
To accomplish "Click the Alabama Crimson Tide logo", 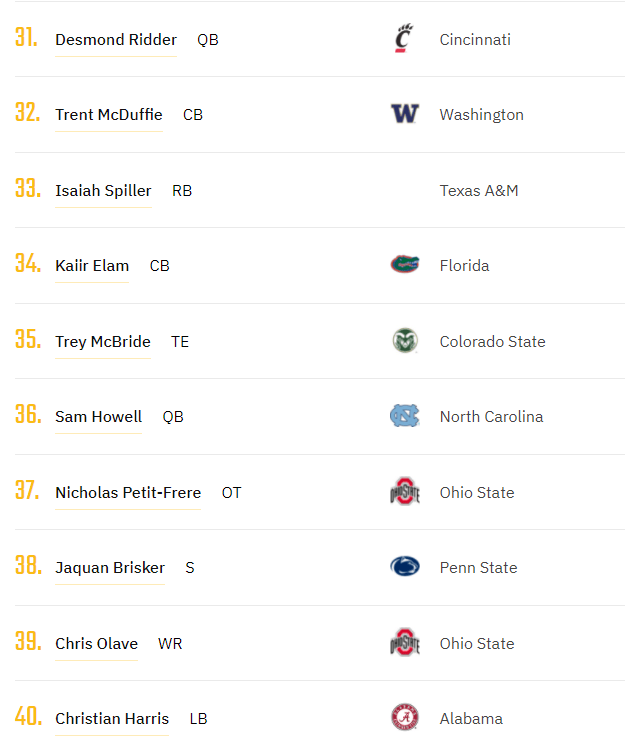I will click(x=404, y=718).
